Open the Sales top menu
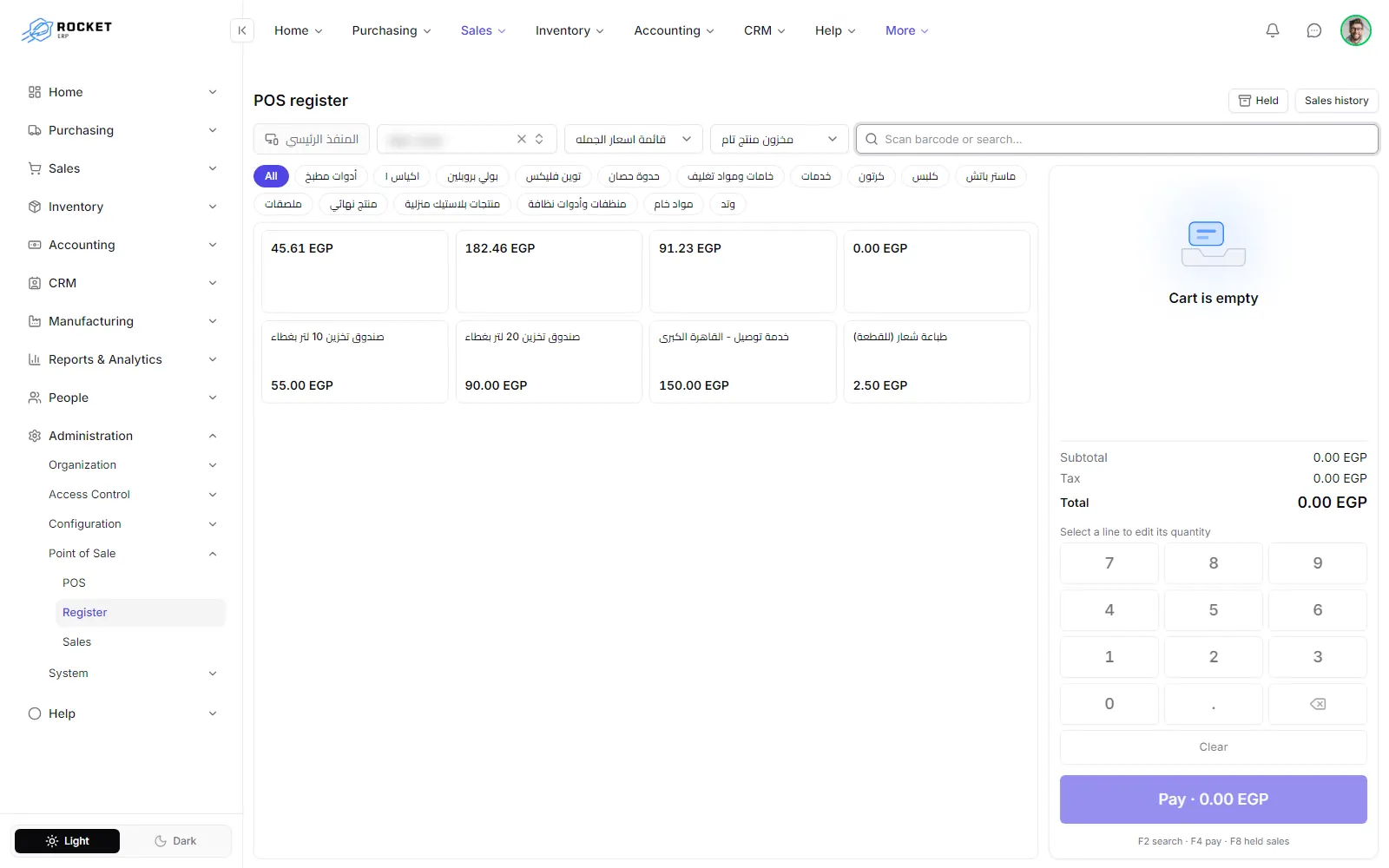The image size is (1389, 868). [484, 30]
